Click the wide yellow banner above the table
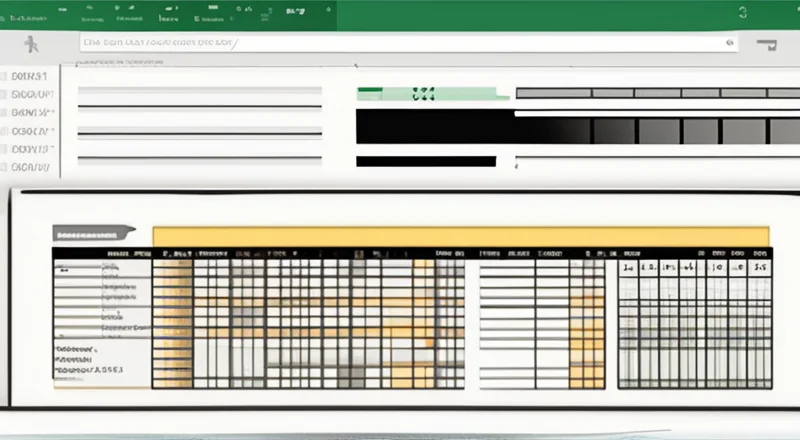800x440 pixels. pos(460,235)
